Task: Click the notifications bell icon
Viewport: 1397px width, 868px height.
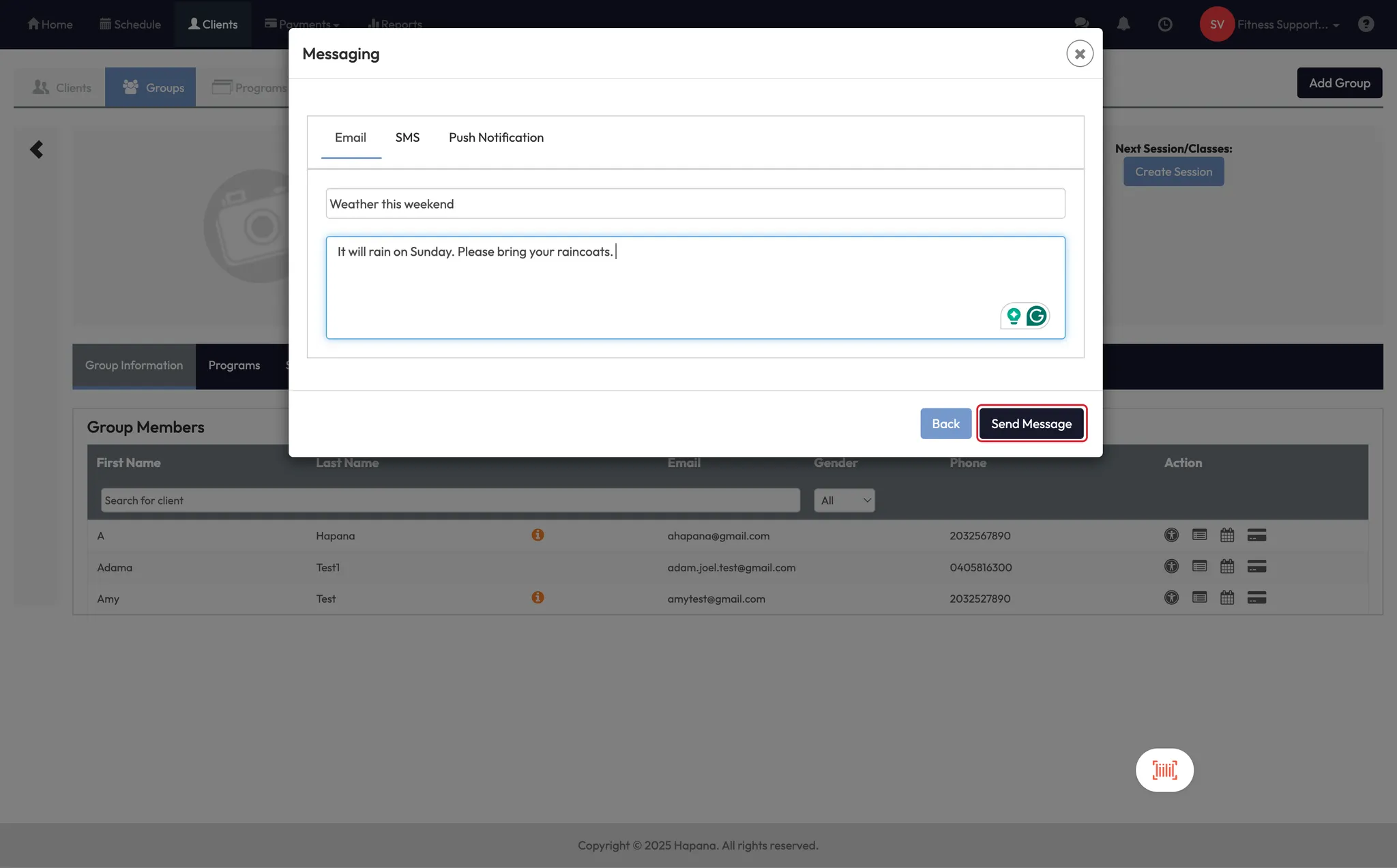Action: [x=1123, y=25]
